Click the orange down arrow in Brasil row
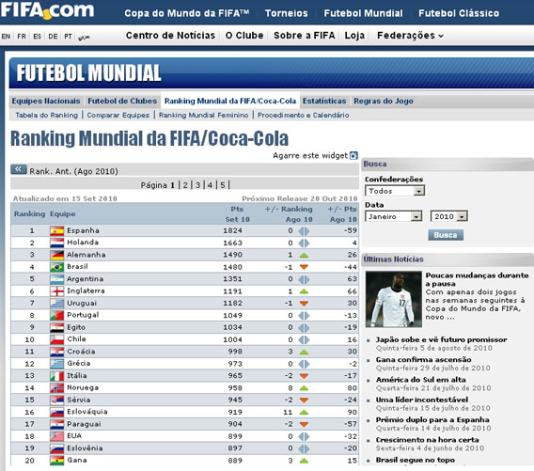This screenshot has height=471, width=534. [x=304, y=267]
